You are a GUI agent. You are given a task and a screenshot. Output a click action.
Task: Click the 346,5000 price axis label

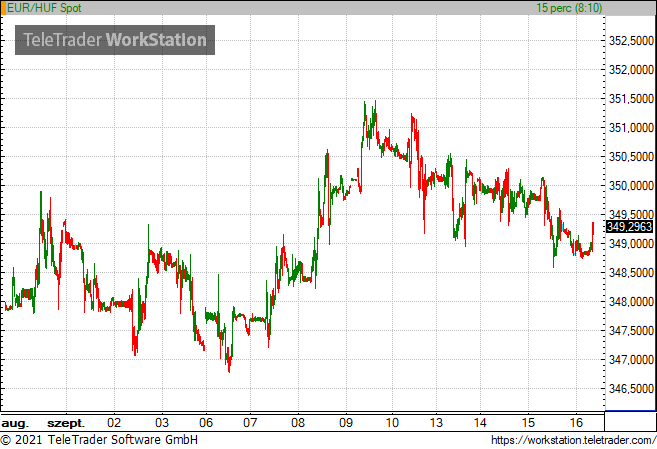point(631,389)
